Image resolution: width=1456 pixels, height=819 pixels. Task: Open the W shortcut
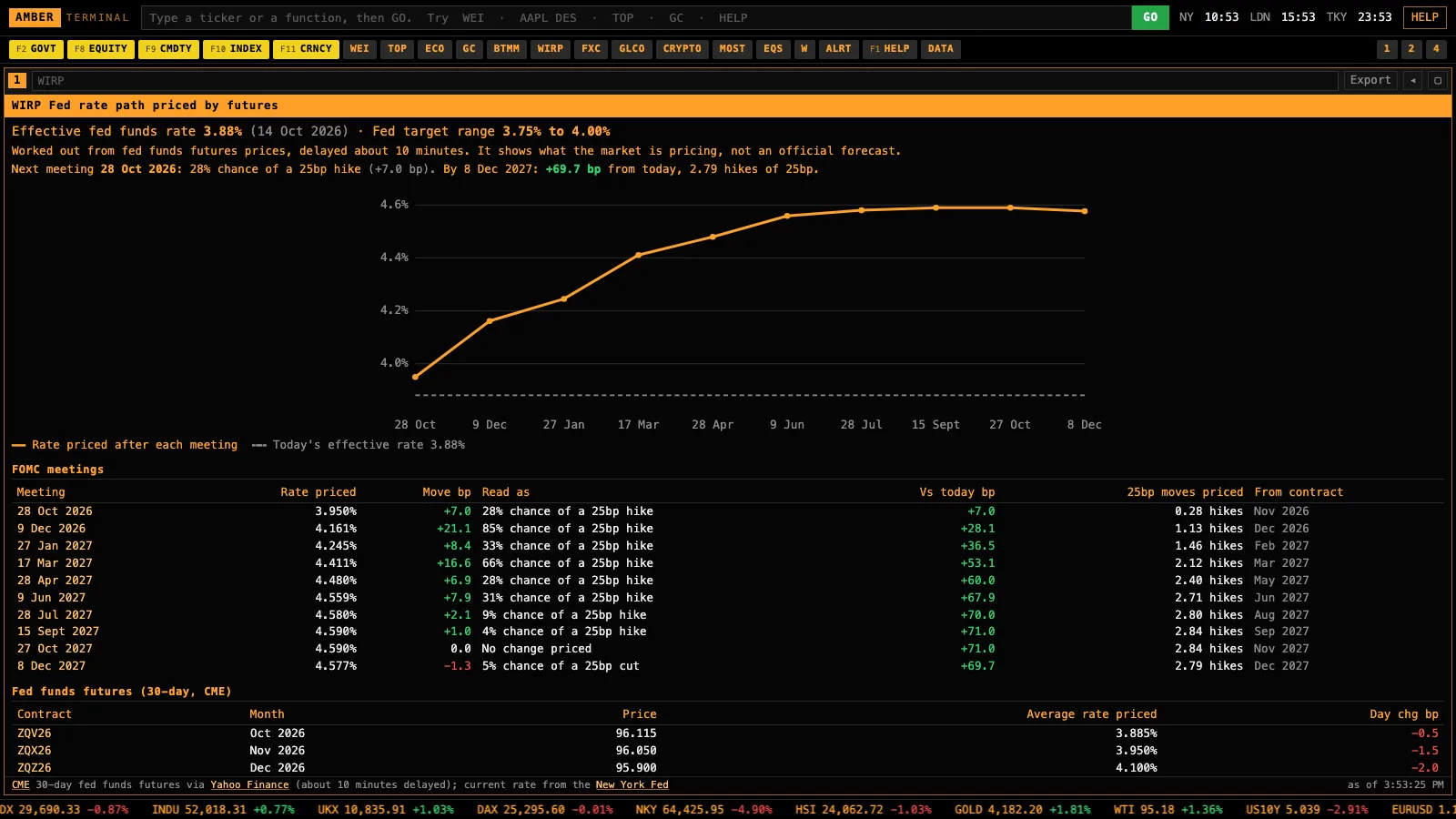click(804, 49)
